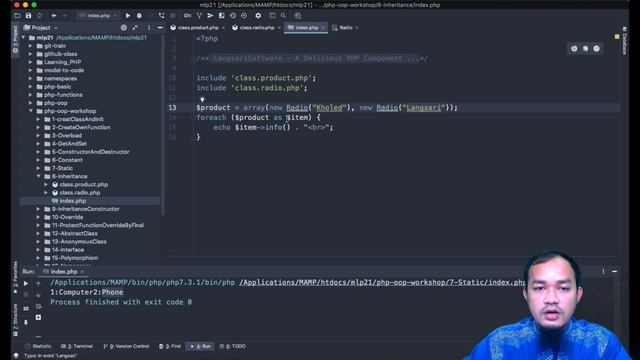The image size is (640, 360).
Task: Collapse the mlp21 root folder
Action: (23, 38)
